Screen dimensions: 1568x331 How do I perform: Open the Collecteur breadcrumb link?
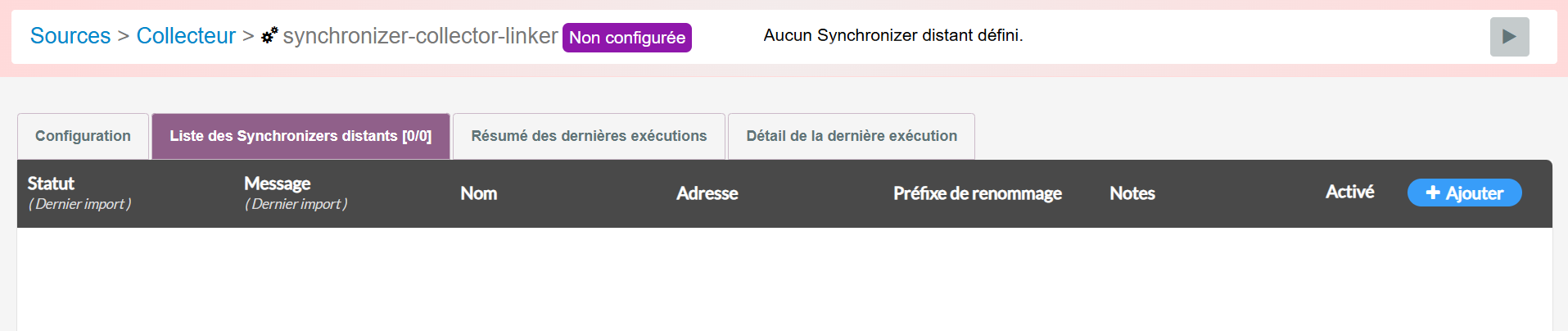point(186,36)
